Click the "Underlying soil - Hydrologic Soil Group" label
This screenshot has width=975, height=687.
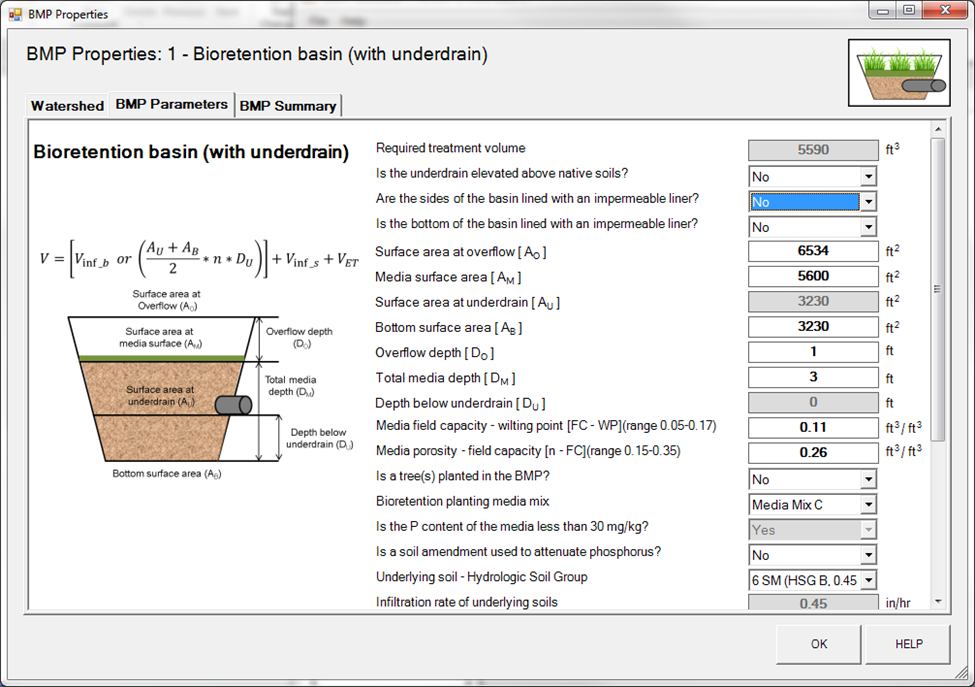tap(481, 577)
